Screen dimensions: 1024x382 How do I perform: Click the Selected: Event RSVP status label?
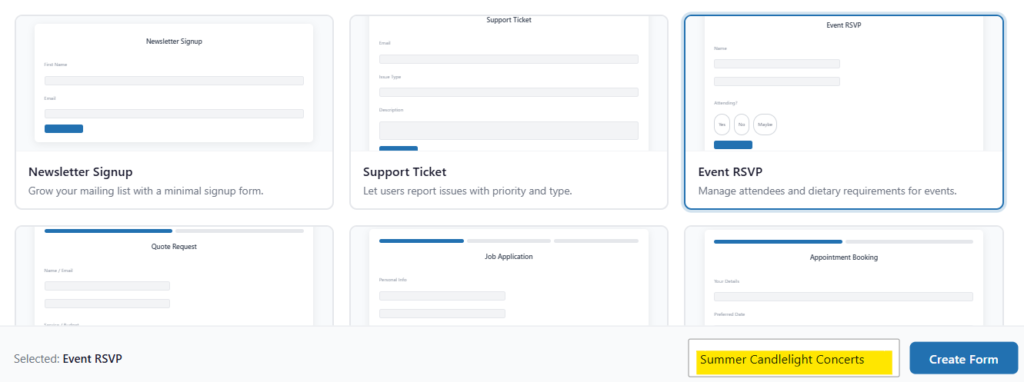coord(68,359)
